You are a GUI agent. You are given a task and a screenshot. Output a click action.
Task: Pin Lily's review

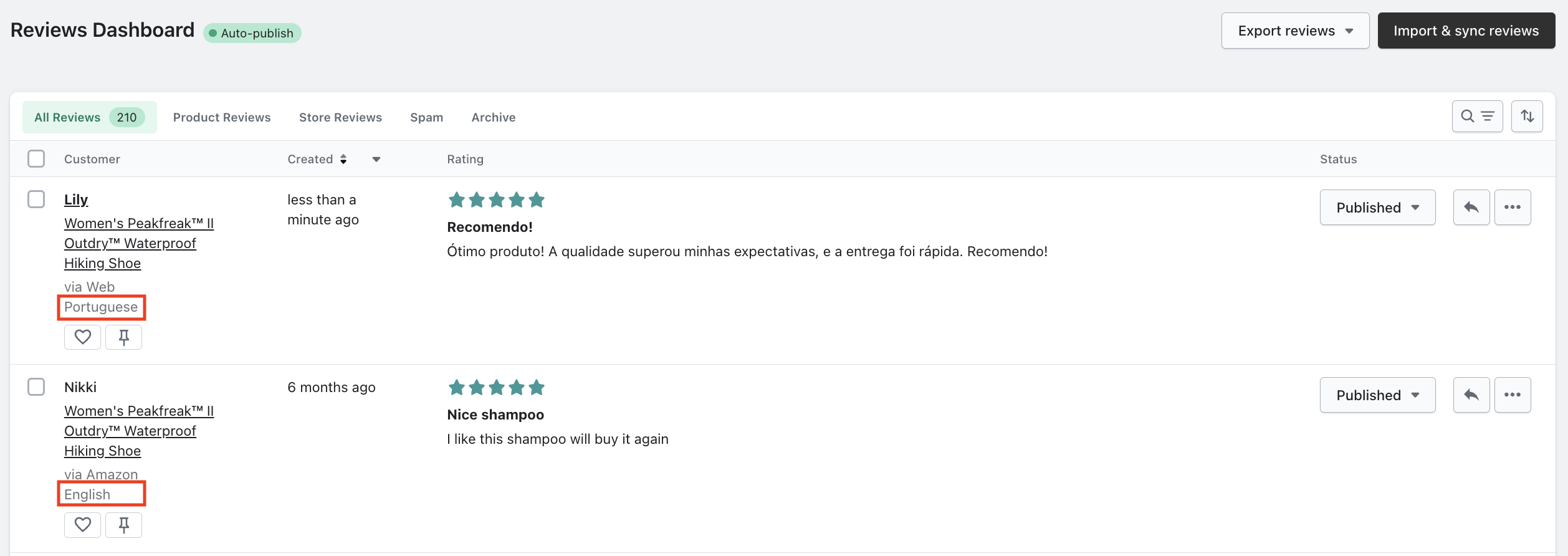click(123, 337)
